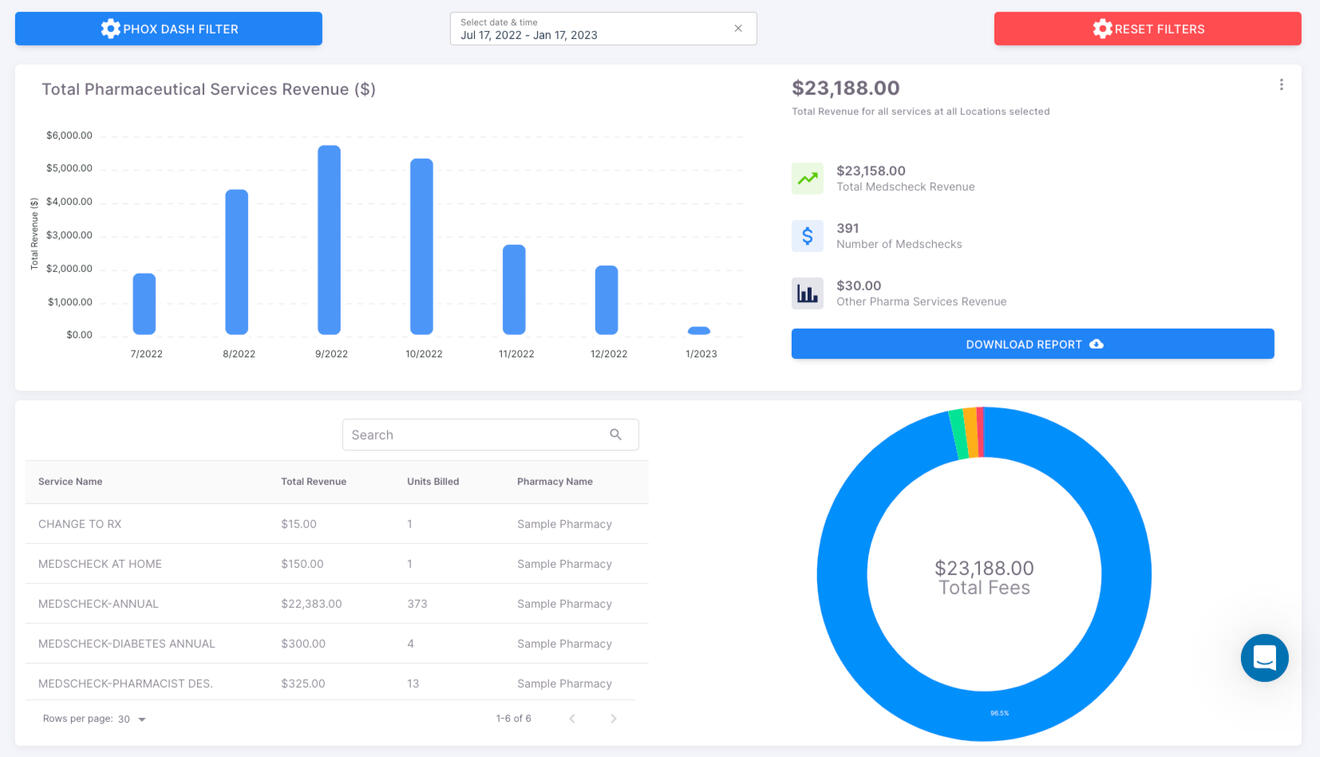
Task: Open the three-dot chart options menu
Action: (x=1281, y=85)
